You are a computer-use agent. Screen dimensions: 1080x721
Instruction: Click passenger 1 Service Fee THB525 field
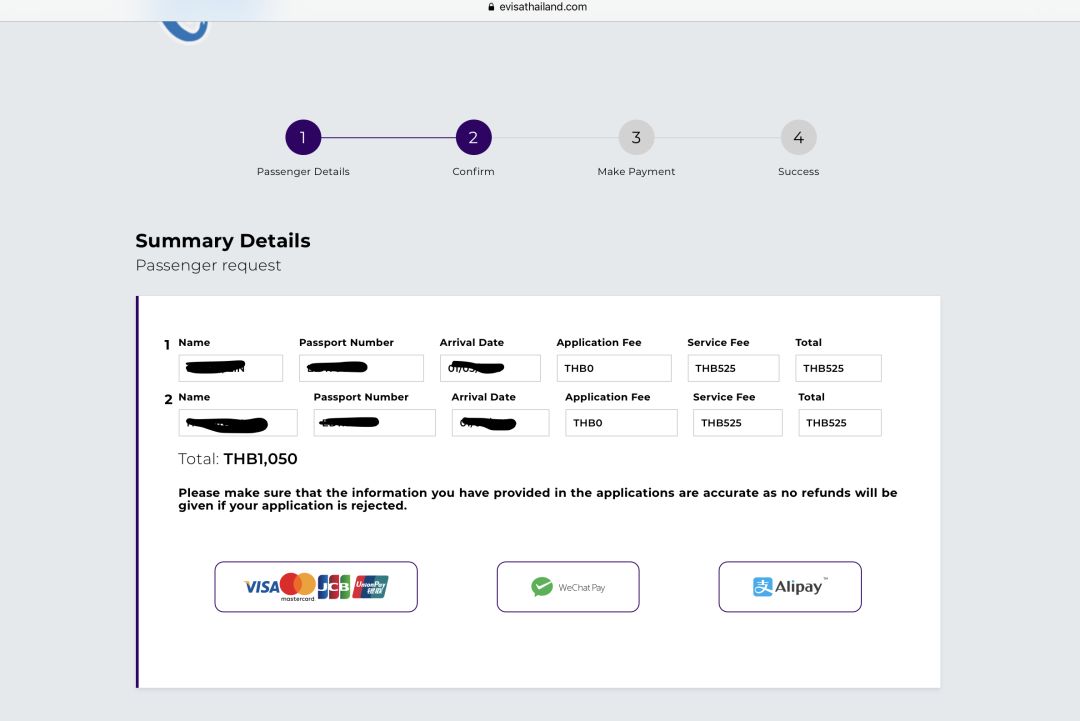point(734,368)
